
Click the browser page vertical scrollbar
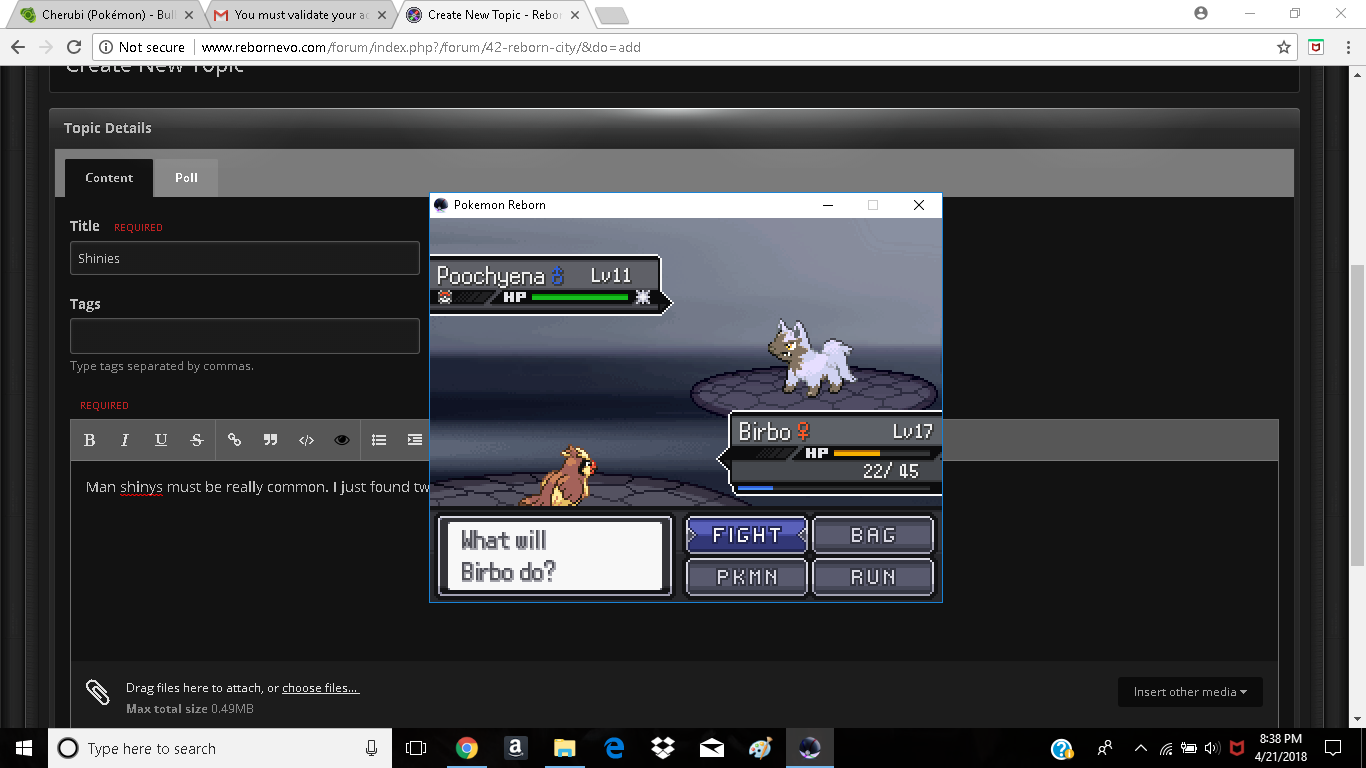(1357, 400)
